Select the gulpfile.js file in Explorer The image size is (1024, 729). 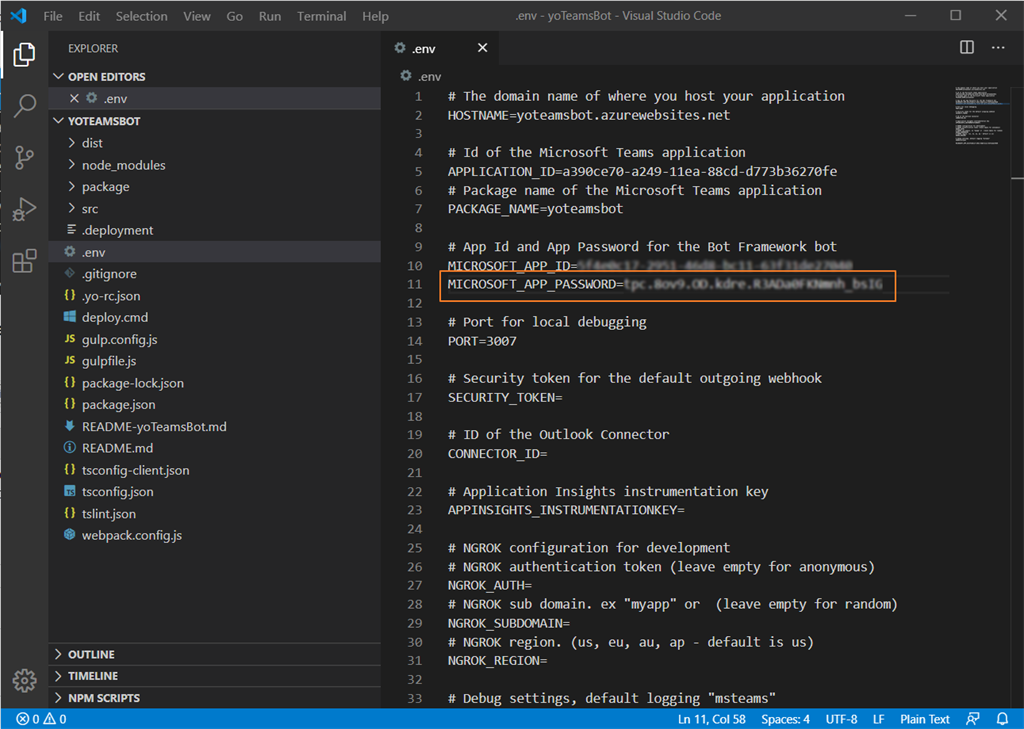click(x=108, y=360)
